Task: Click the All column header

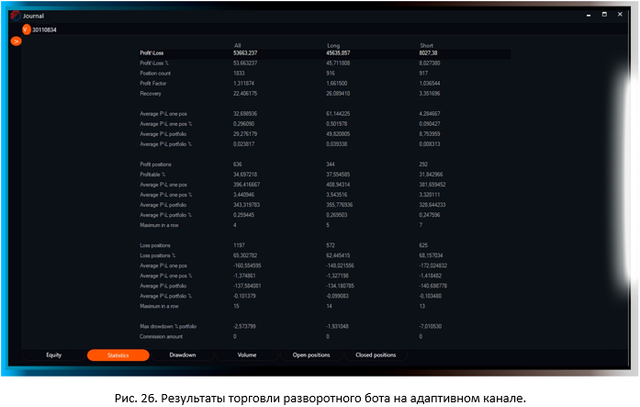Action: point(238,45)
